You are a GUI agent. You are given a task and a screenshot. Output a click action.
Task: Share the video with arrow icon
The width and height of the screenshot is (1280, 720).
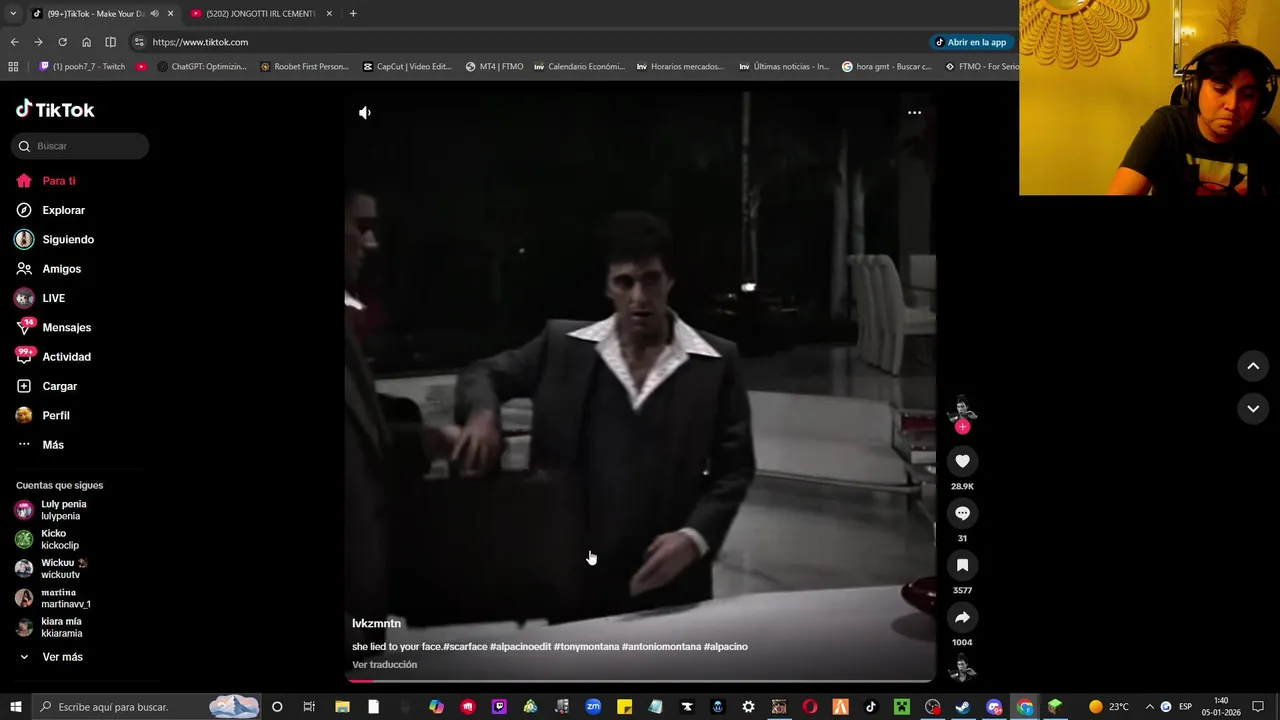point(962,617)
